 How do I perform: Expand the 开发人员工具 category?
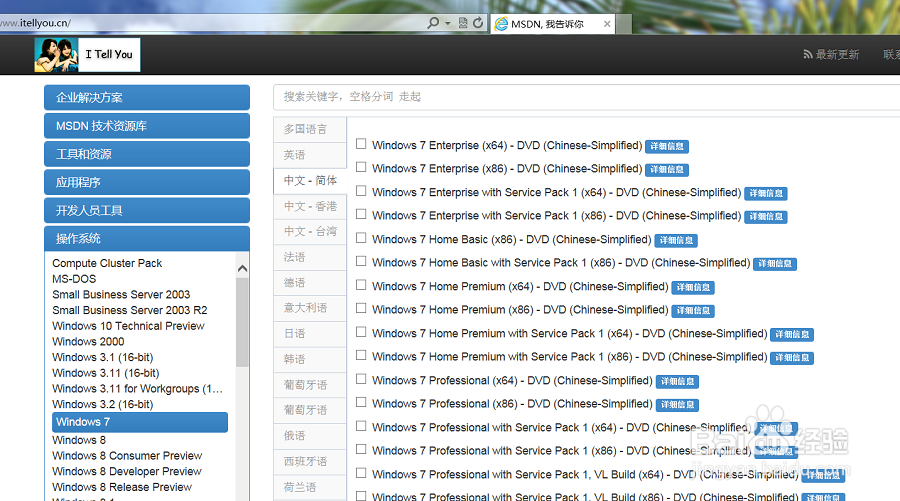tap(147, 210)
